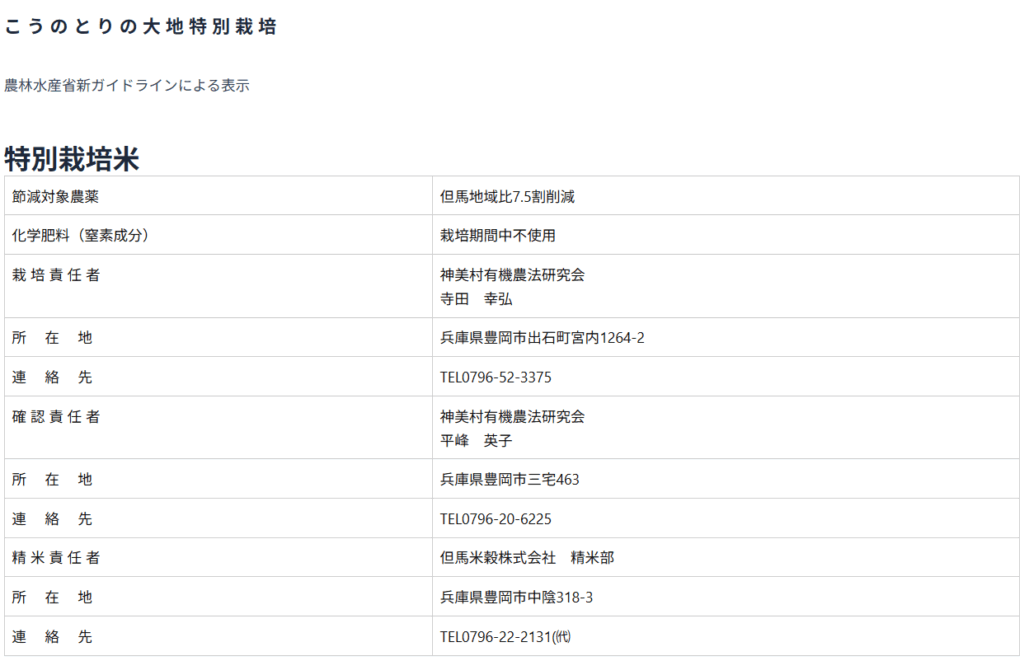Image resolution: width=1024 pixels, height=661 pixels.
Task: Select the name 平峰 英子
Action: pyautogui.click(x=476, y=440)
